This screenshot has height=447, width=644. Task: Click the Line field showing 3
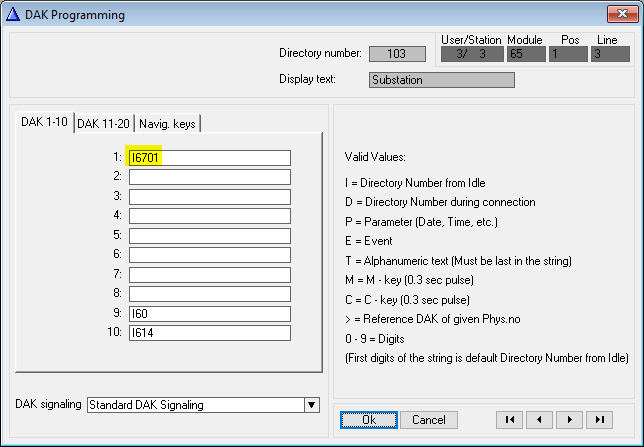pyautogui.click(x=610, y=54)
